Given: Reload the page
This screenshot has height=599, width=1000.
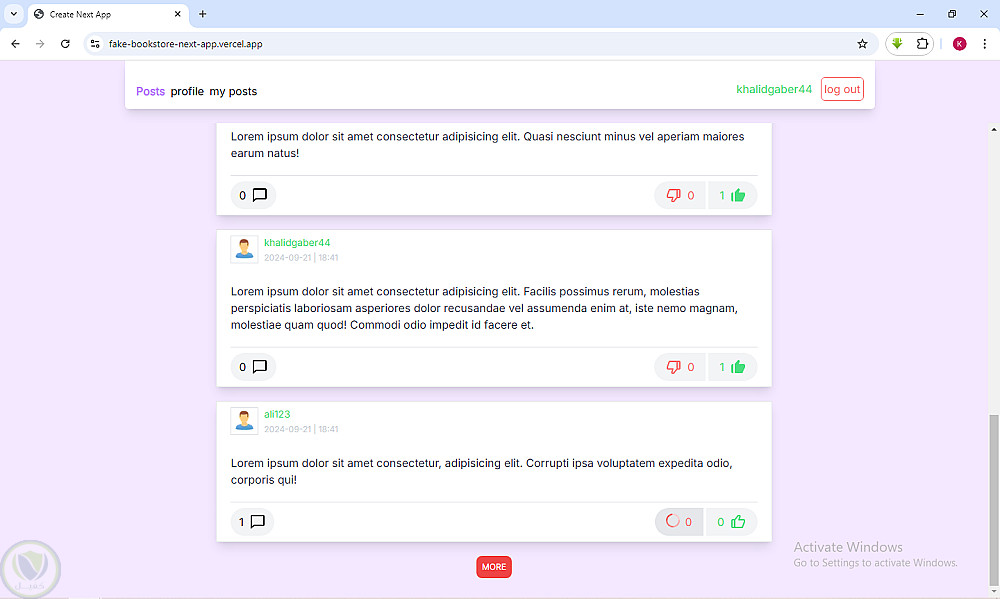Looking at the screenshot, I should [65, 44].
